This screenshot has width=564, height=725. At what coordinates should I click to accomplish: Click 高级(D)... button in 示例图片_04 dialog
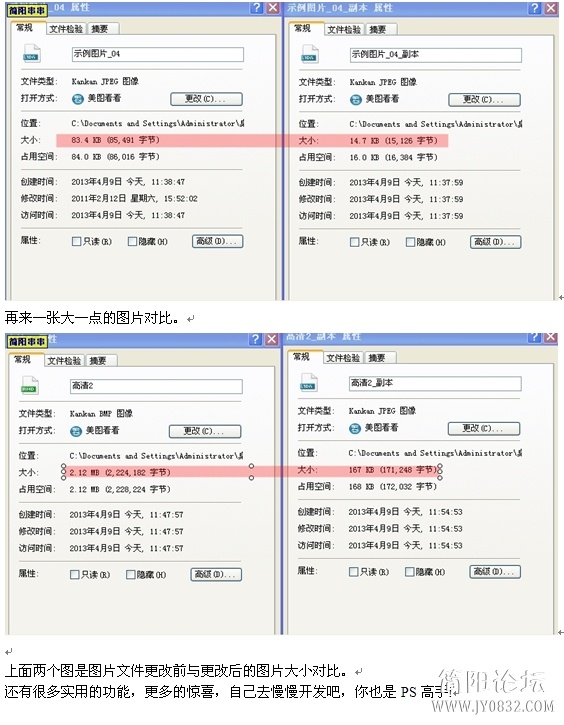click(x=217, y=241)
